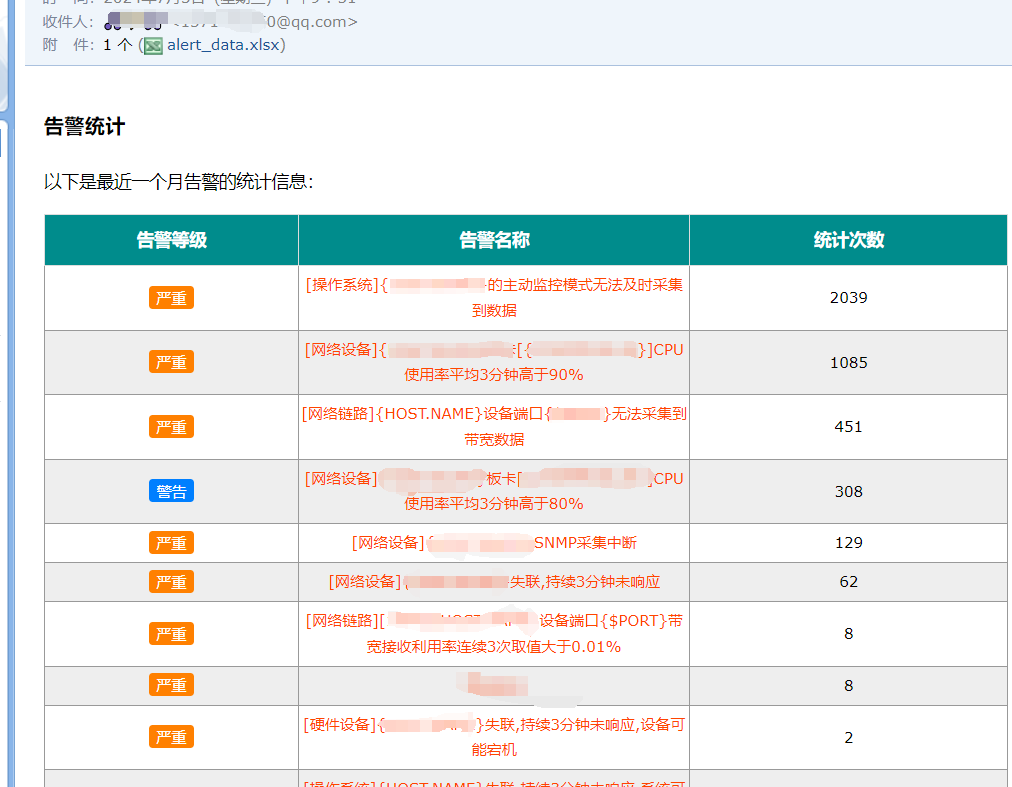Click the 严重 badge in SNMP采集中断 row

click(171, 543)
